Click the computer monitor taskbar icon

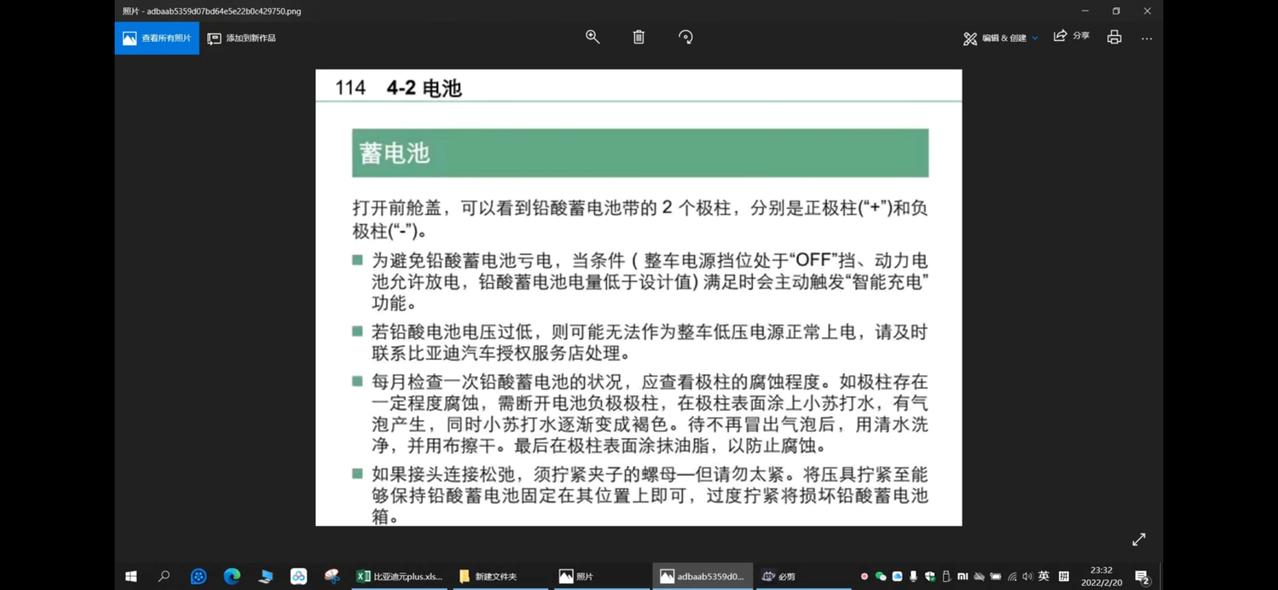click(265, 576)
